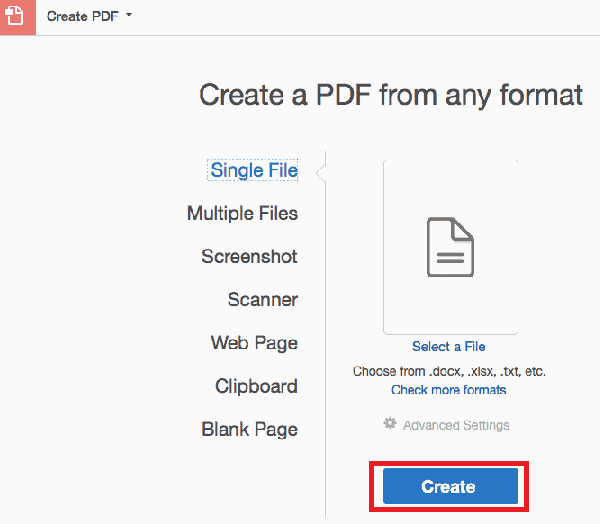
Task: Switch to the Multiple Files option
Action: 242,213
